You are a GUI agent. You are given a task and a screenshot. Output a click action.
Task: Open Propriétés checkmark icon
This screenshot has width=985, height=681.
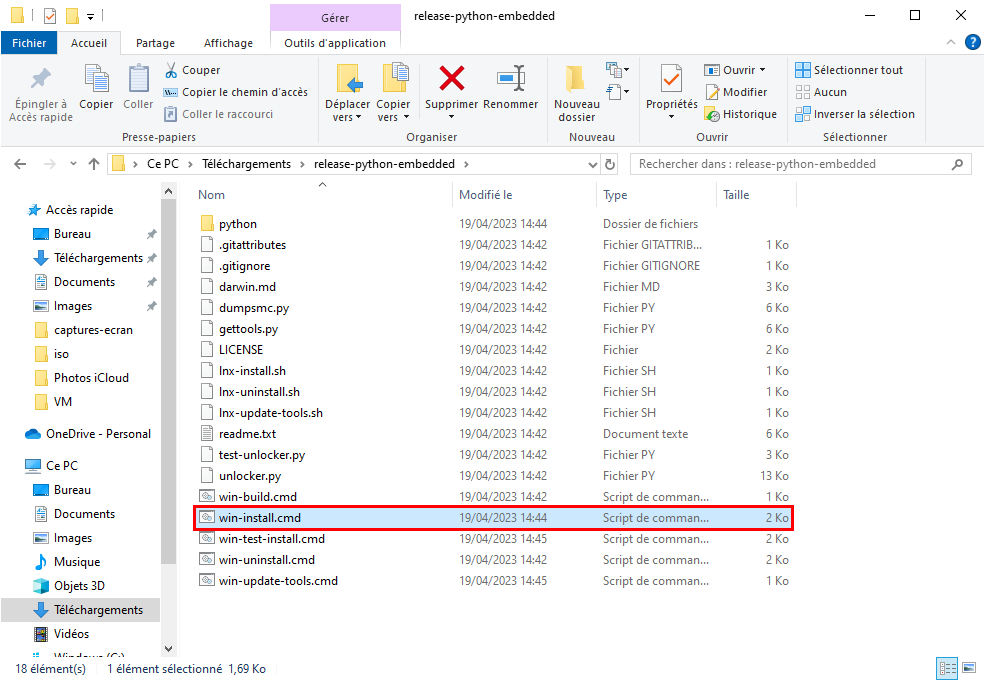(671, 79)
